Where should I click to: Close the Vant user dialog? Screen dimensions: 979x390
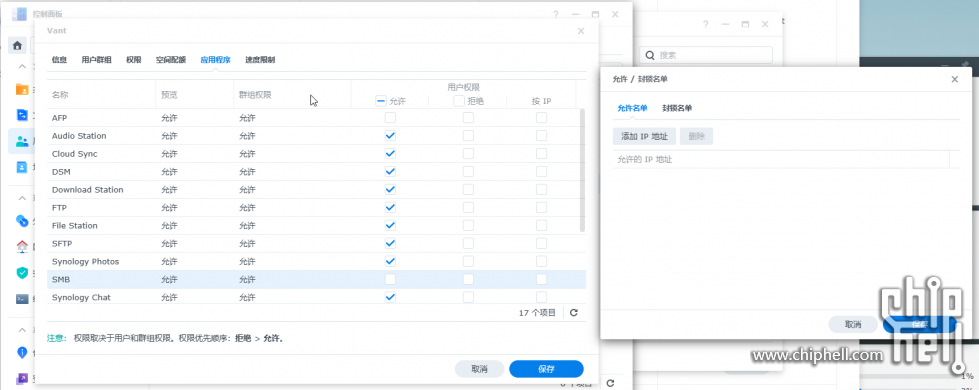pos(581,31)
